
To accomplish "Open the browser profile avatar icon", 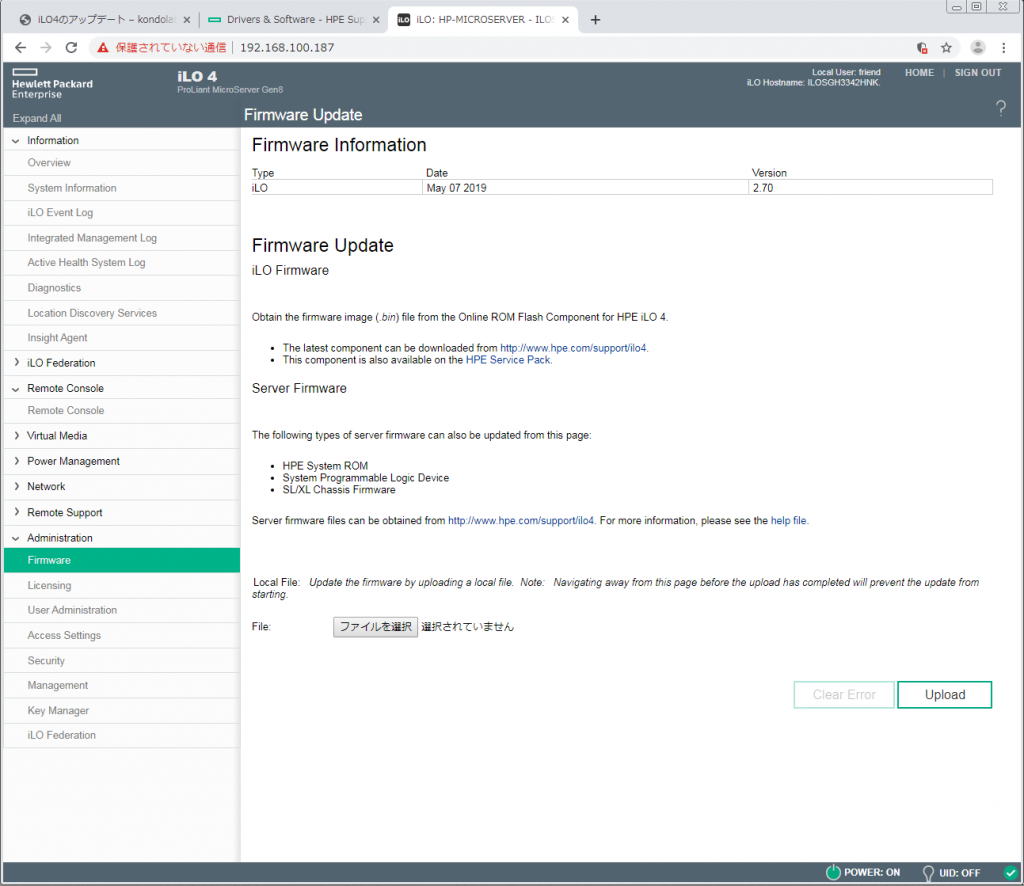I will (978, 47).
